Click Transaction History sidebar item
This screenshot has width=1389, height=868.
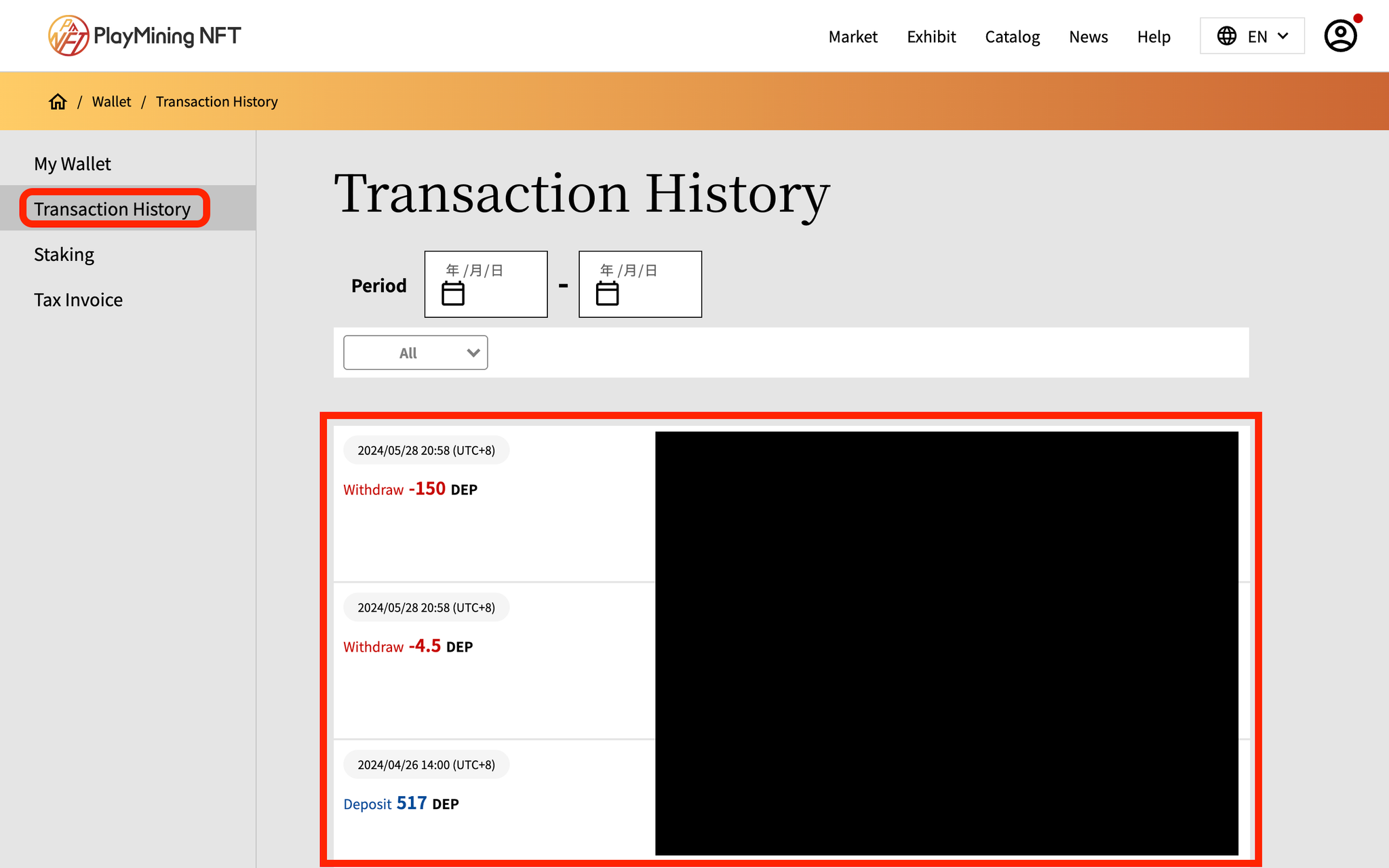coord(113,209)
